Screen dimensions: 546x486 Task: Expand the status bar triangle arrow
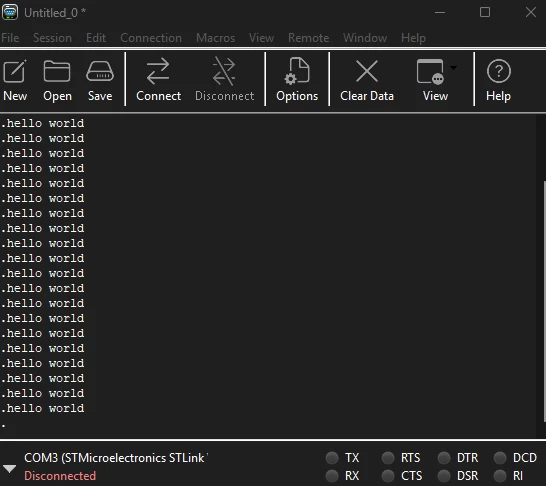click(x=9, y=468)
